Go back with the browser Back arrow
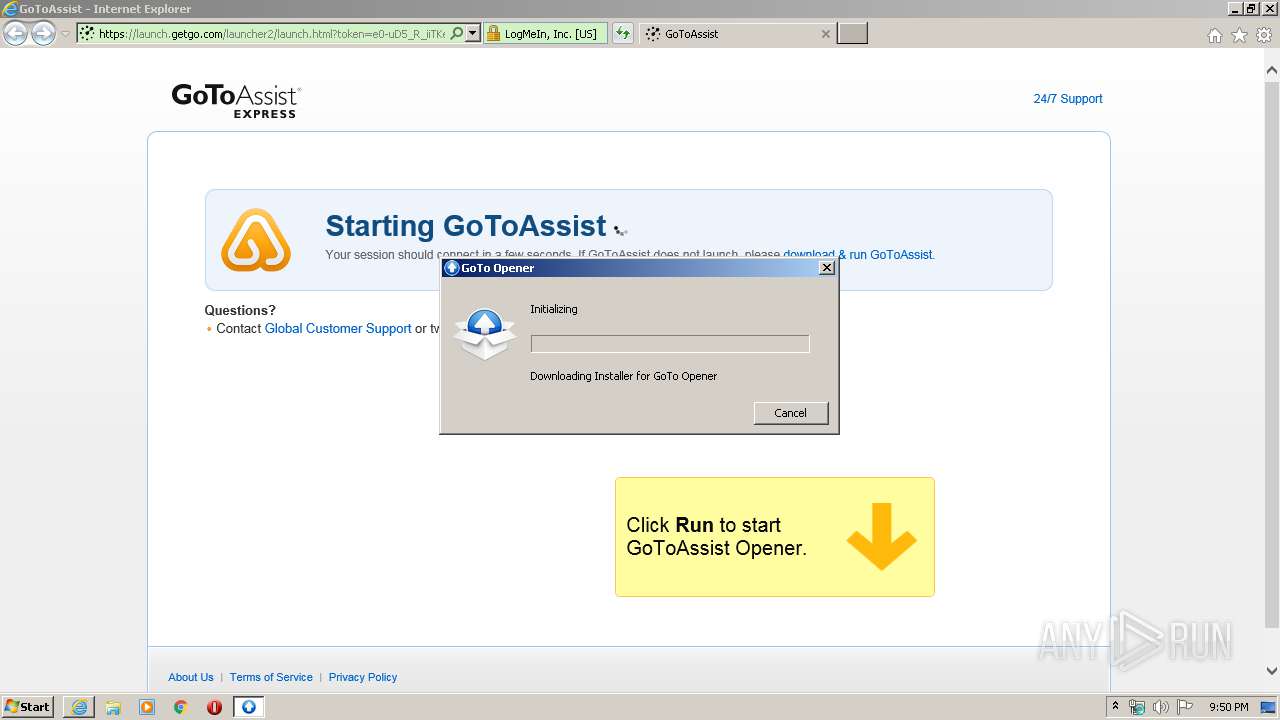 click(15, 34)
